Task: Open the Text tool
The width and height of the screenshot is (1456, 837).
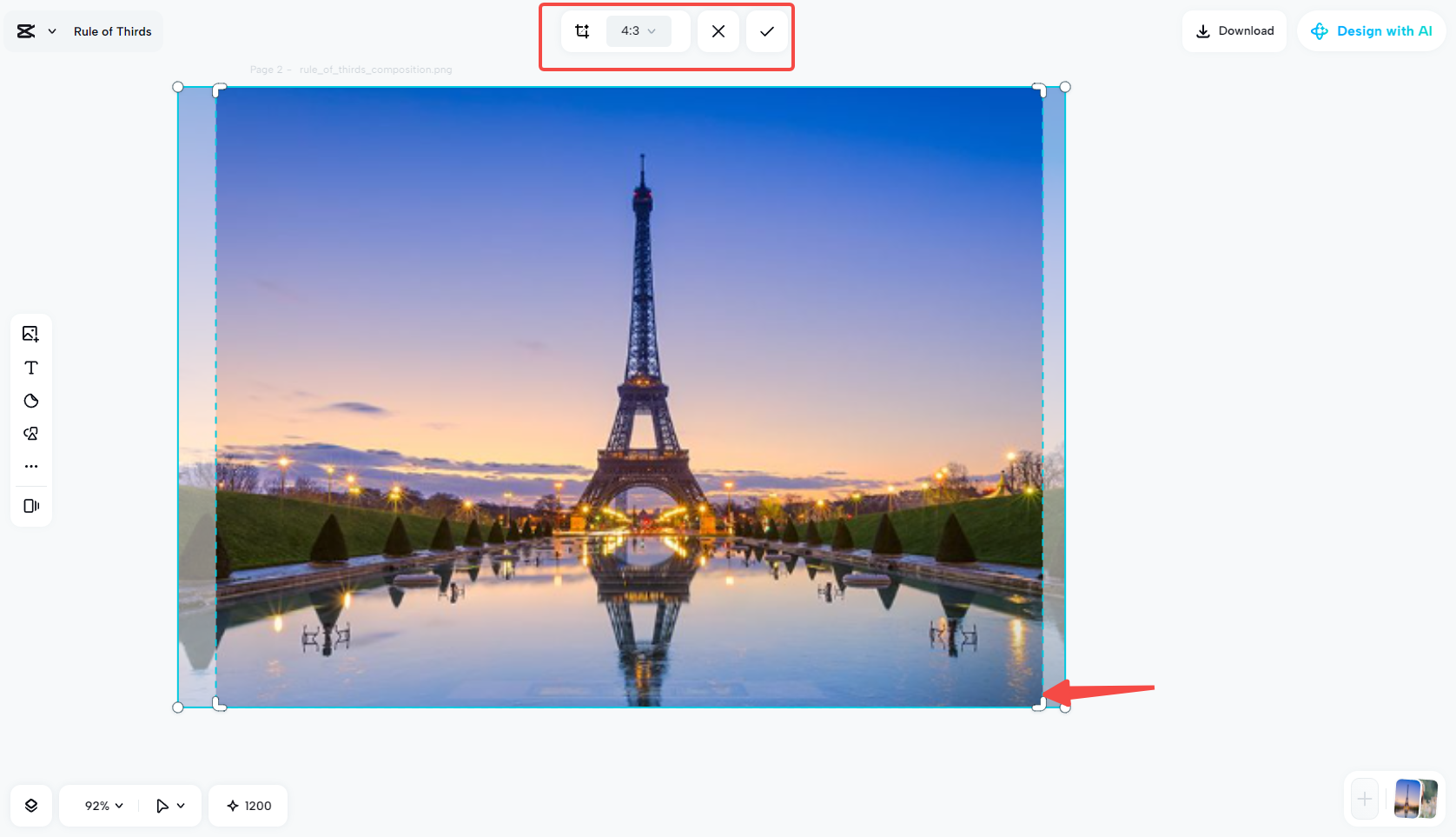Action: pyautogui.click(x=31, y=367)
